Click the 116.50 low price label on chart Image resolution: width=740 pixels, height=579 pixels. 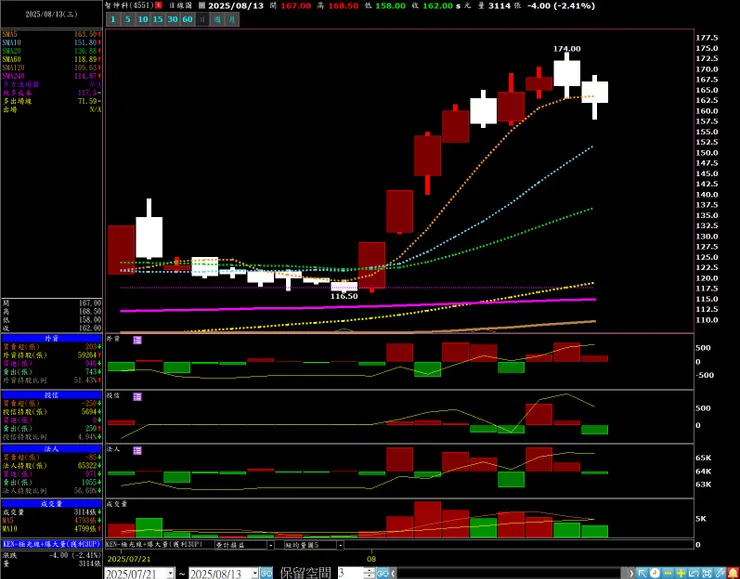[344, 296]
